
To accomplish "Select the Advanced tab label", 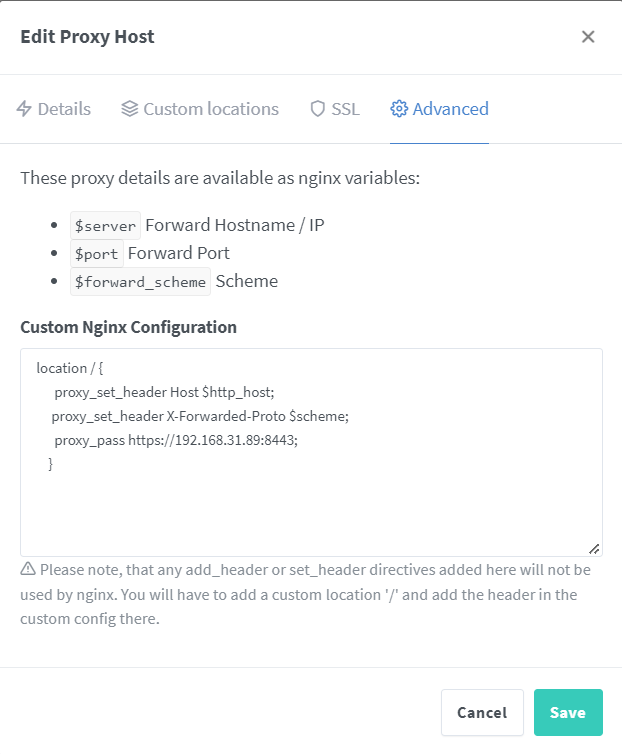I will [x=450, y=109].
